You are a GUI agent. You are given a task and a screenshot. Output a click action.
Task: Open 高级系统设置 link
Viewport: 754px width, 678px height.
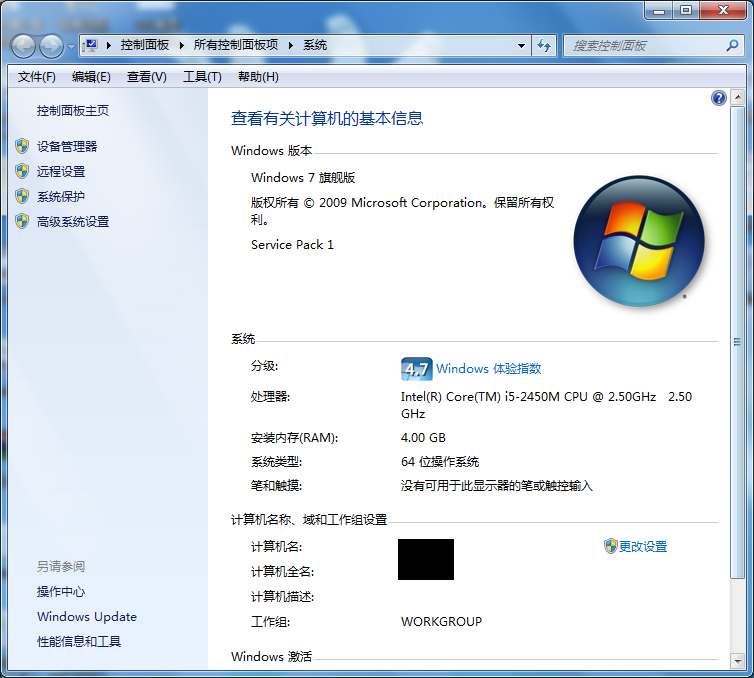coord(73,221)
